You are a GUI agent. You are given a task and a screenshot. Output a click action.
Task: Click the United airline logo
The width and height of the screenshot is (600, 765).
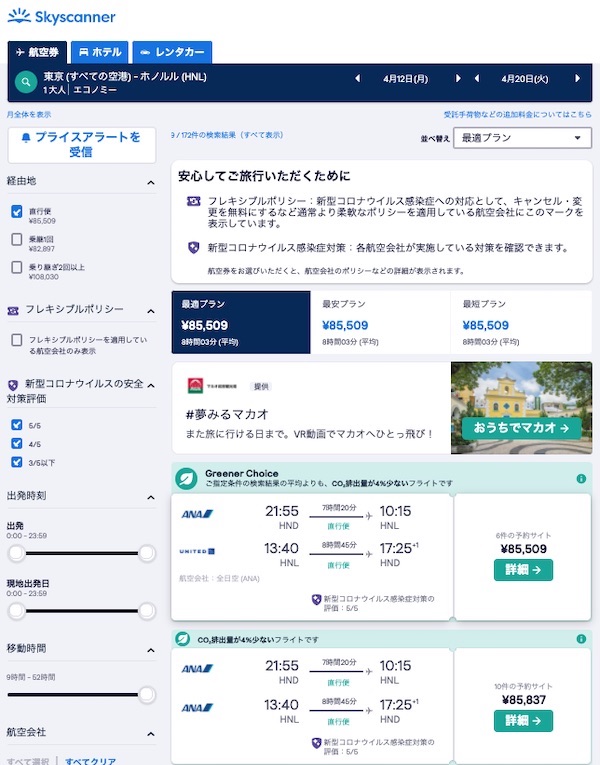coord(197,551)
